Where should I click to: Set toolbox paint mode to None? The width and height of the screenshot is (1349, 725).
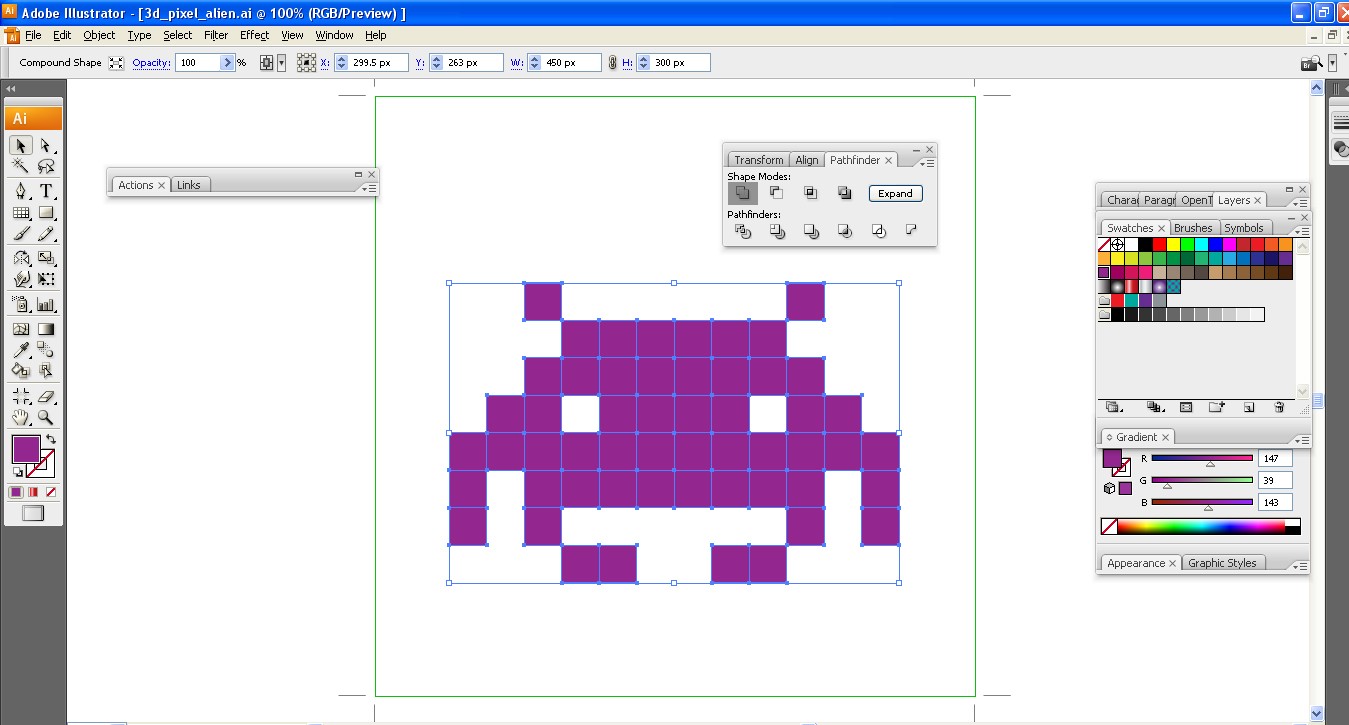(x=50, y=492)
